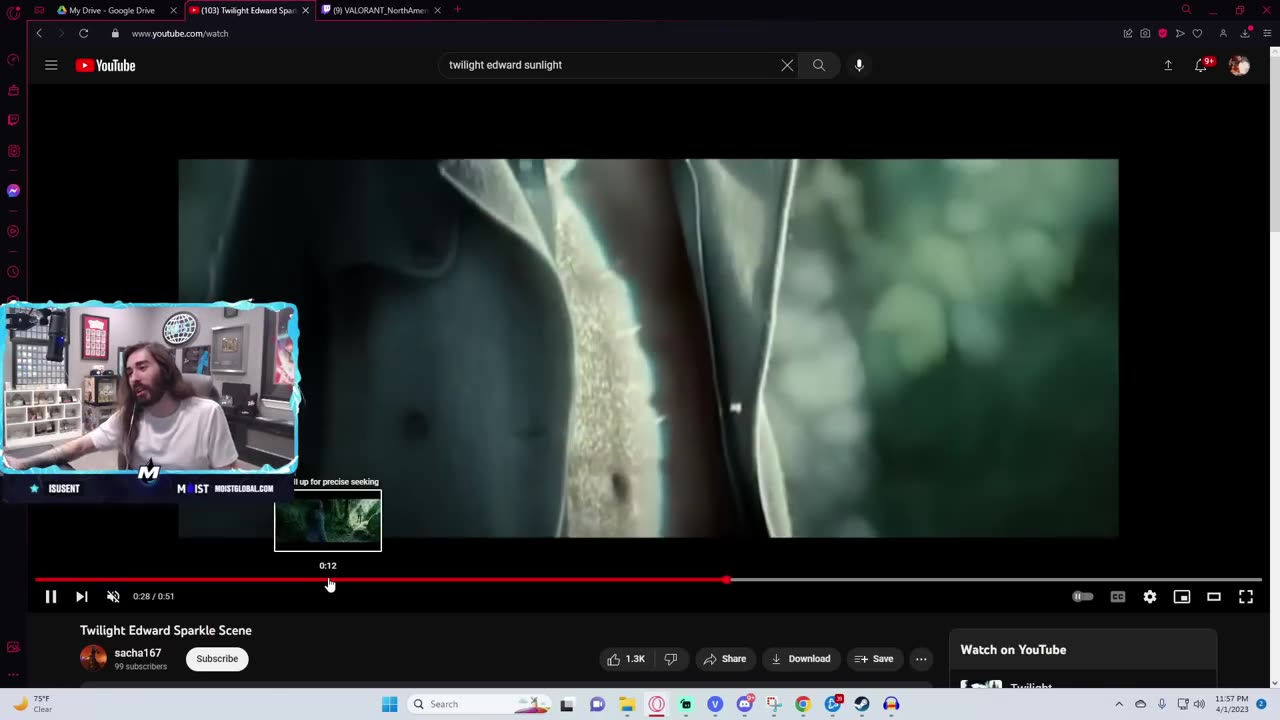This screenshot has width=1280, height=720.
Task: Click the address bar URL www.youtube.com/watch
Action: 180,34
